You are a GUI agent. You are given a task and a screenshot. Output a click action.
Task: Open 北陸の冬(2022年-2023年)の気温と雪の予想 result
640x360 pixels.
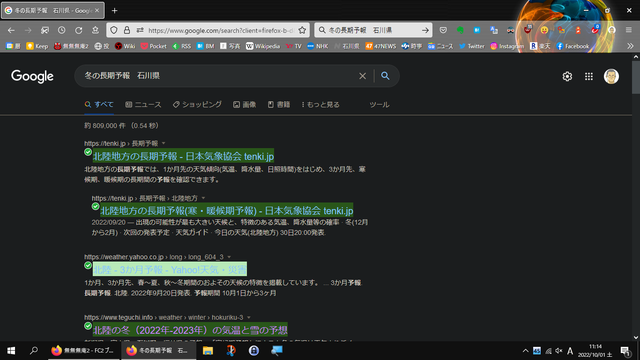click(190, 330)
